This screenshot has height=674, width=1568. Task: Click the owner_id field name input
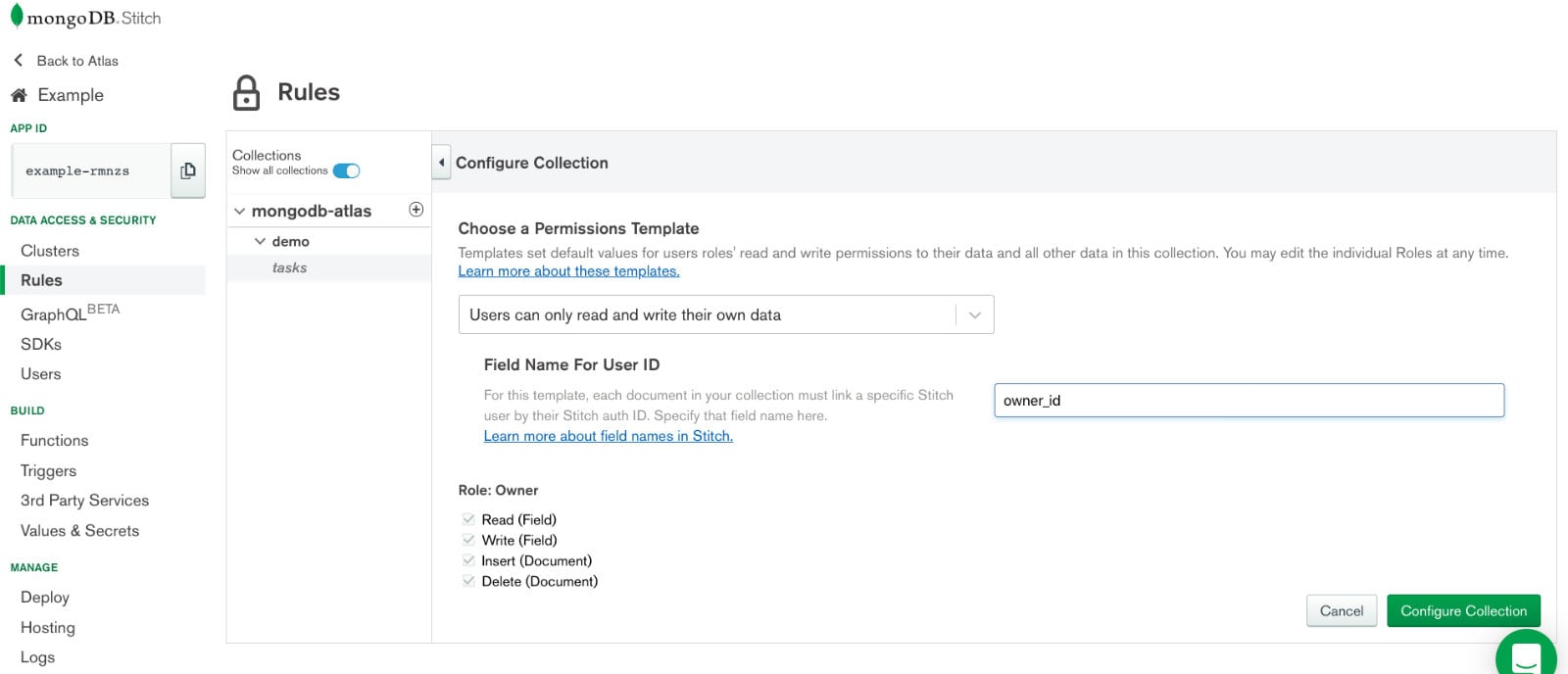(x=1249, y=401)
